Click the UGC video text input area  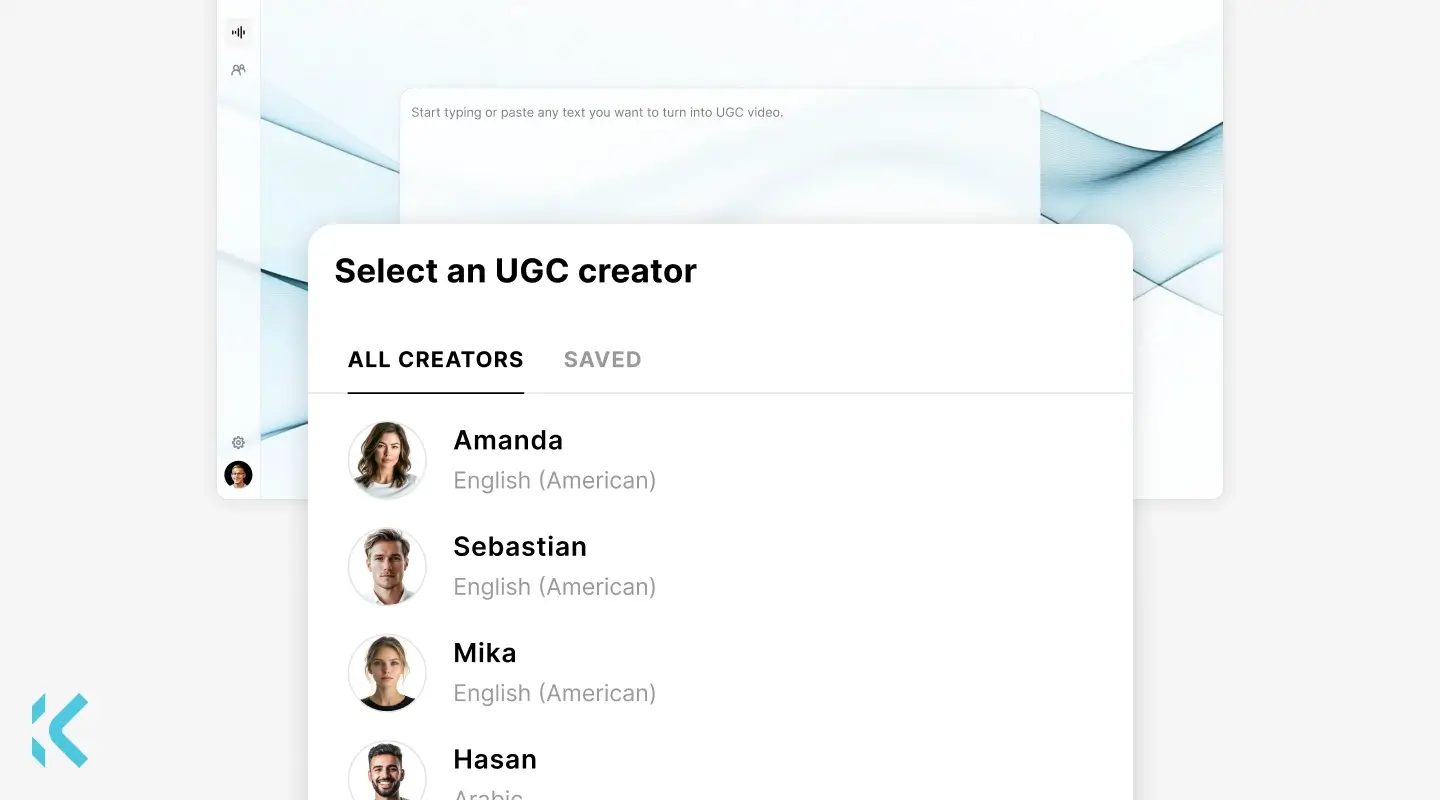719,160
